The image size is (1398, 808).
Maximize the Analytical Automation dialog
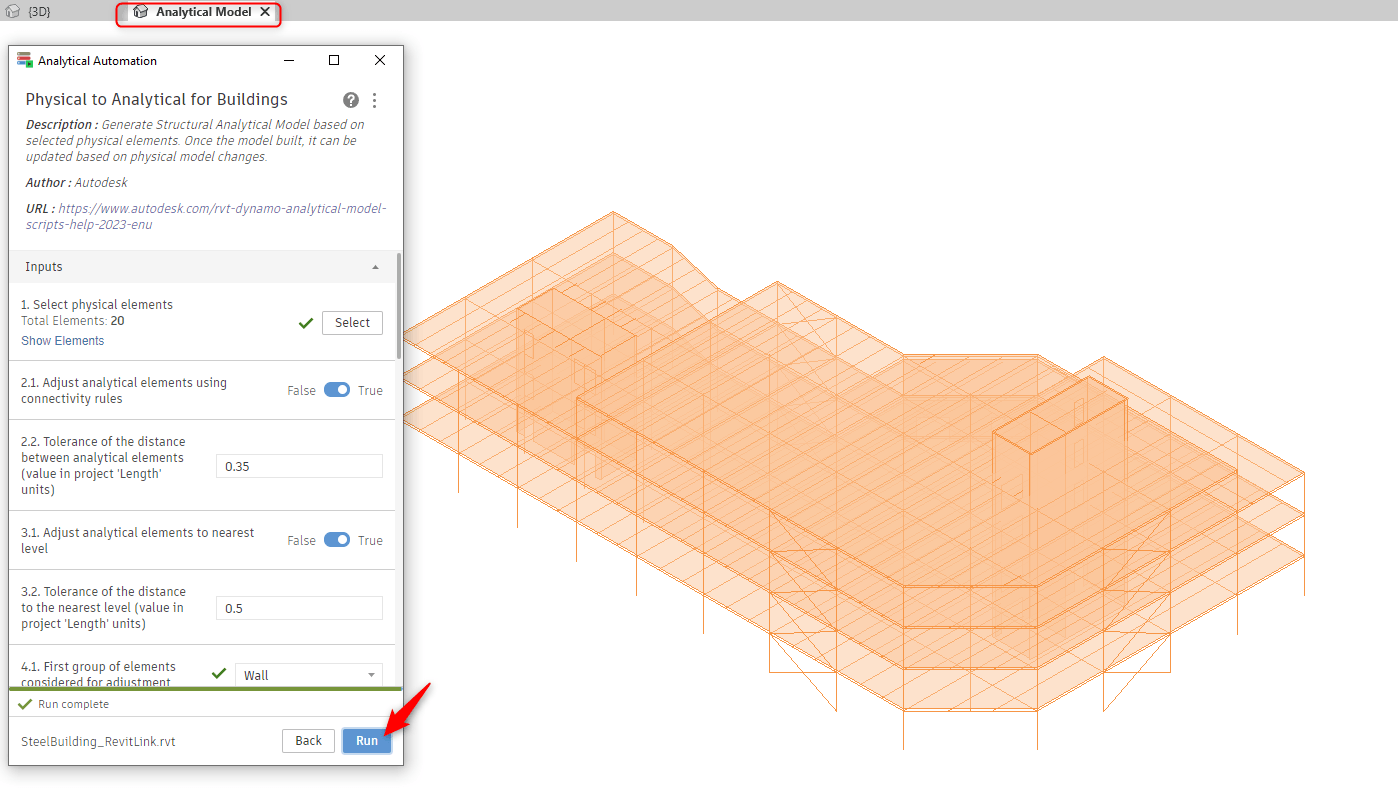tap(334, 61)
